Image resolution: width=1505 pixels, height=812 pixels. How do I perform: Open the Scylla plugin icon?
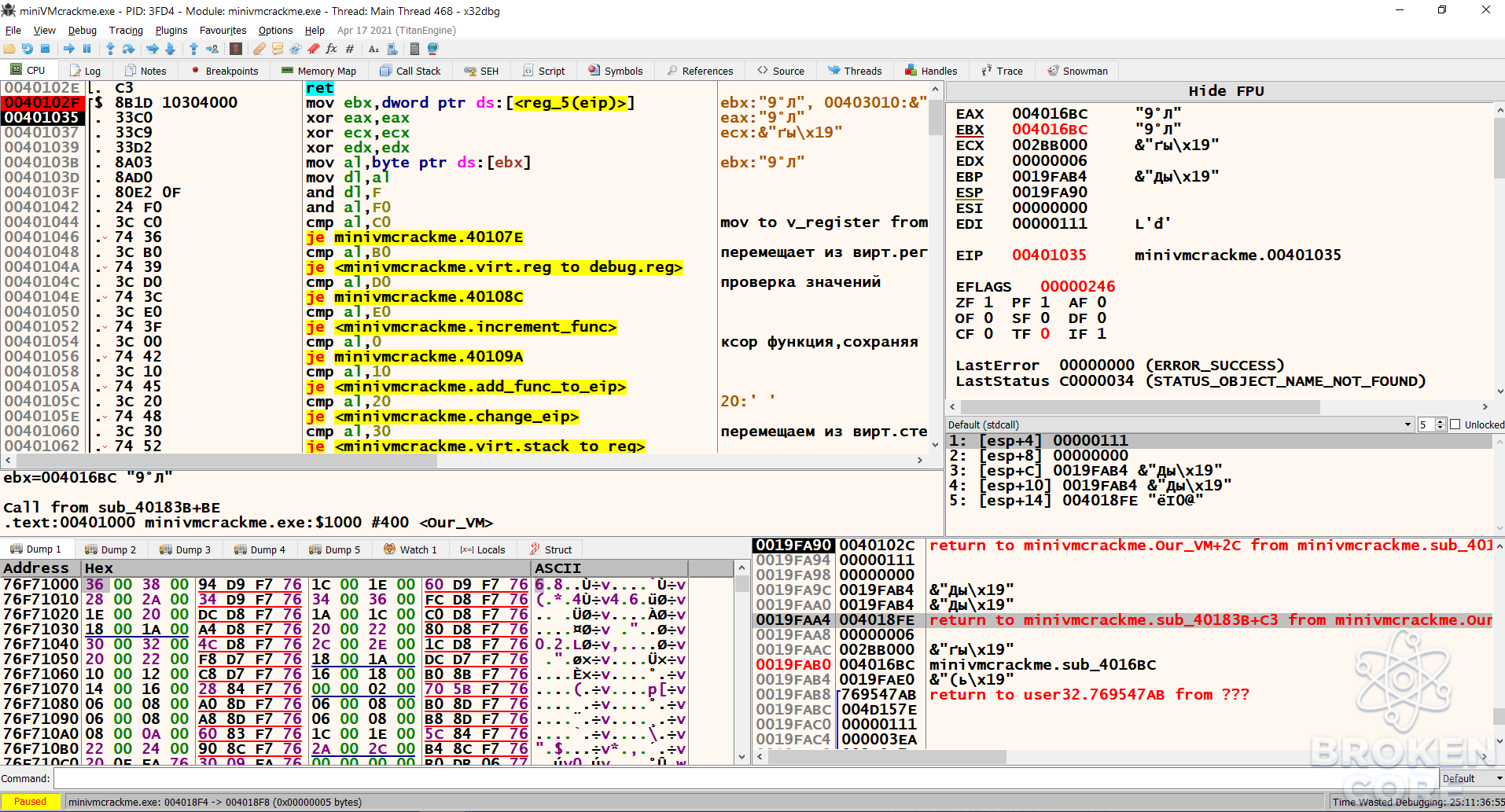(235, 49)
